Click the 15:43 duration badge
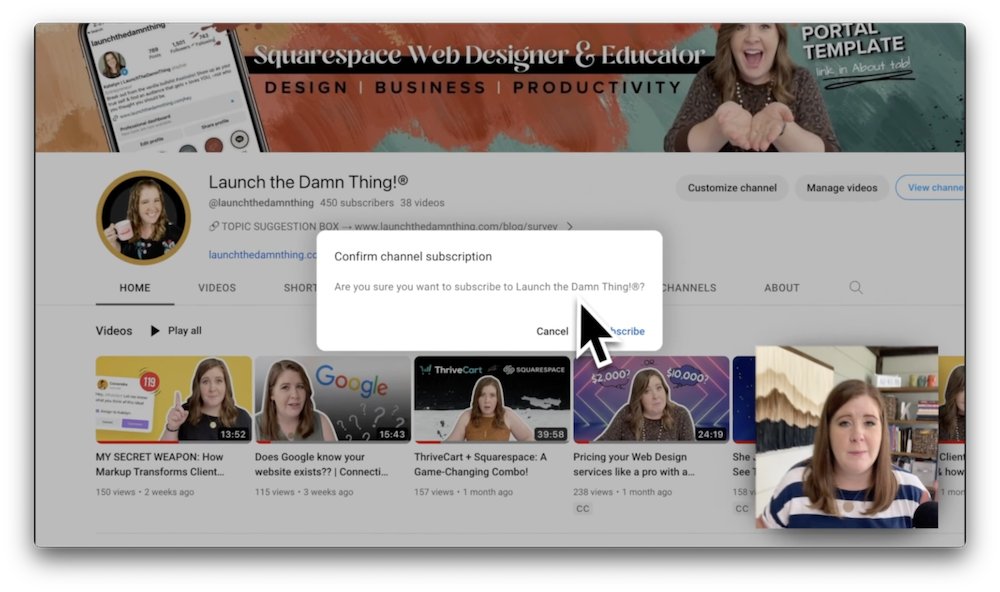1000x592 pixels. [392, 434]
